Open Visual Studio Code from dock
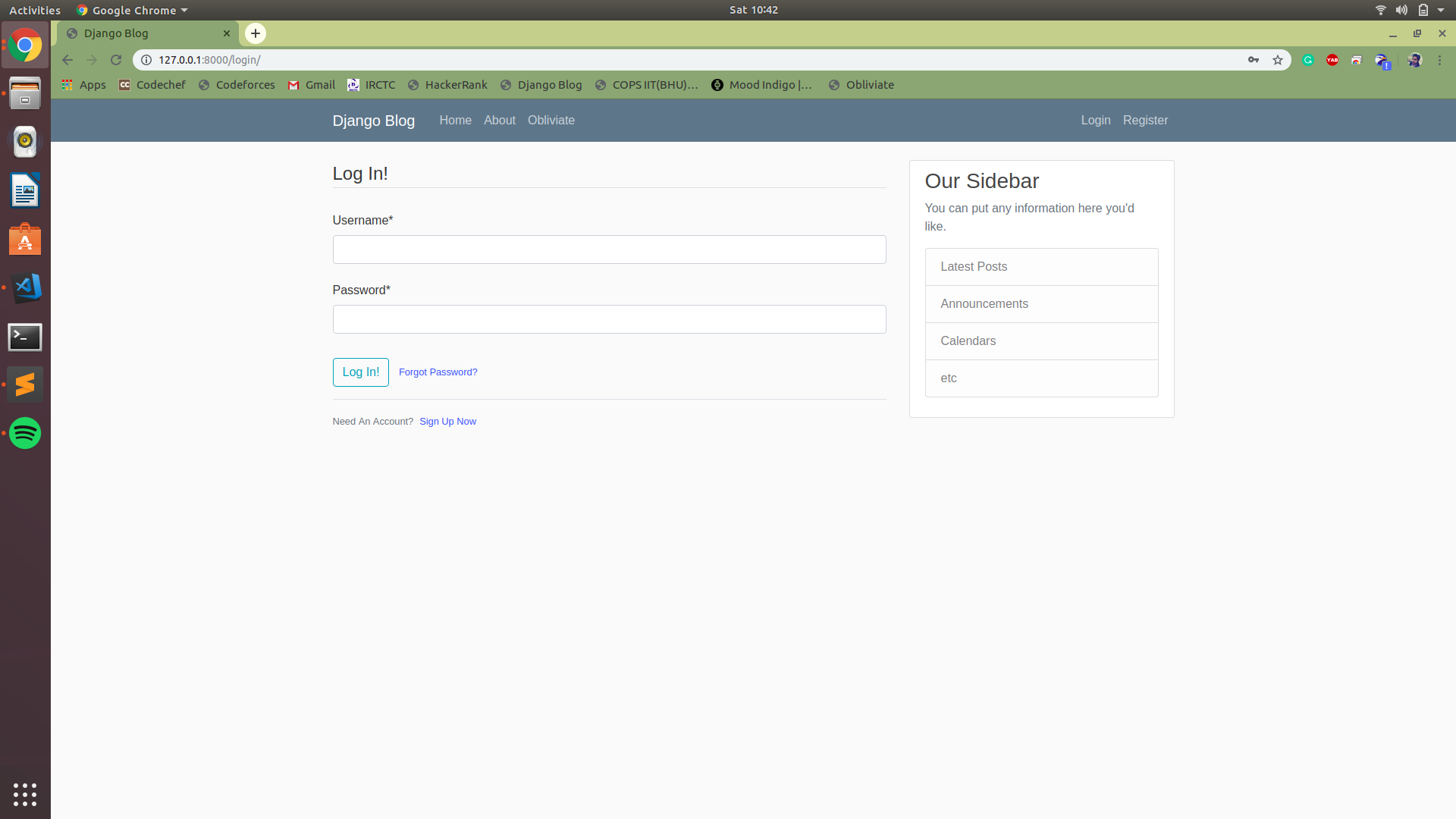 click(x=25, y=287)
